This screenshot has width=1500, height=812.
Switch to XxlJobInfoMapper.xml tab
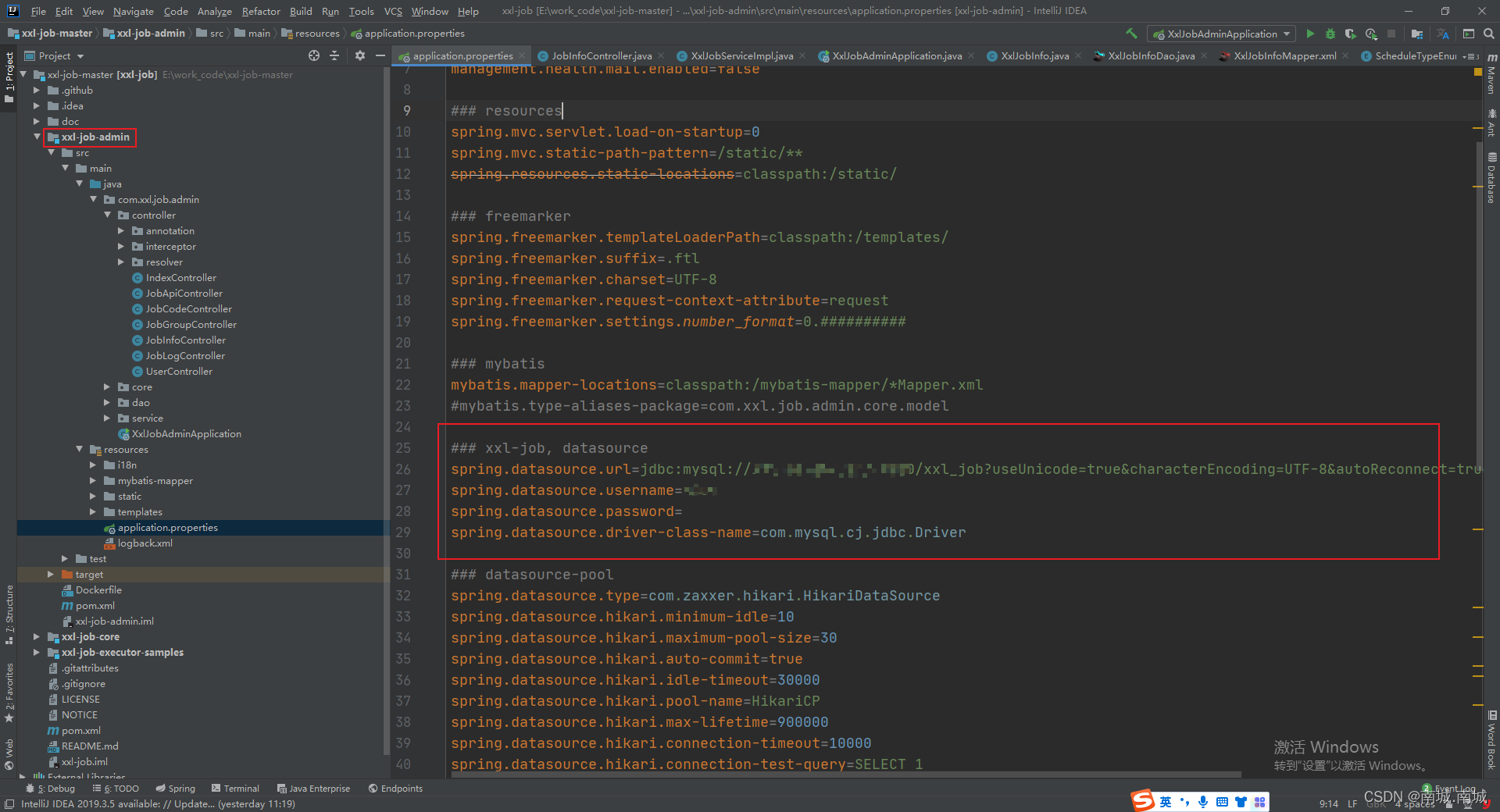pyautogui.click(x=1284, y=55)
